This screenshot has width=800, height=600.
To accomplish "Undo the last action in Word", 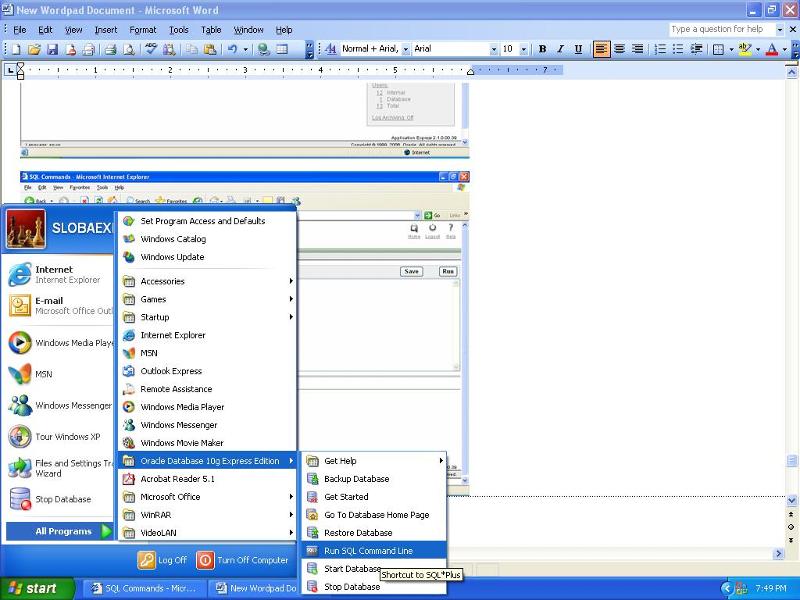I will [x=232, y=49].
